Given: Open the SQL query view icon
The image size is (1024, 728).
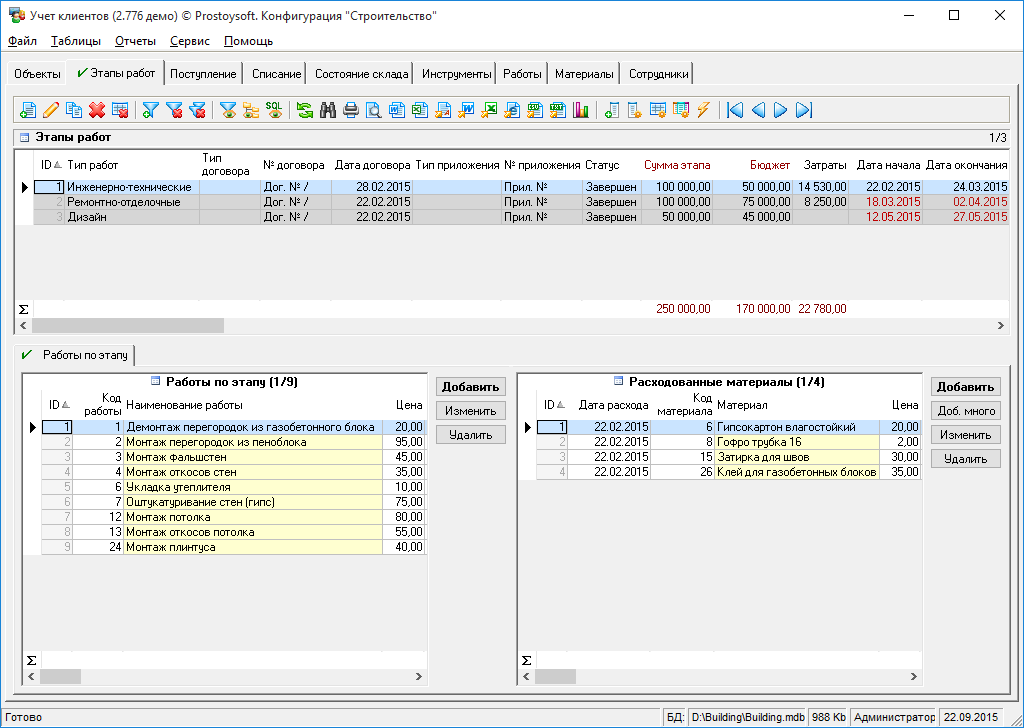Looking at the screenshot, I should pos(274,110).
